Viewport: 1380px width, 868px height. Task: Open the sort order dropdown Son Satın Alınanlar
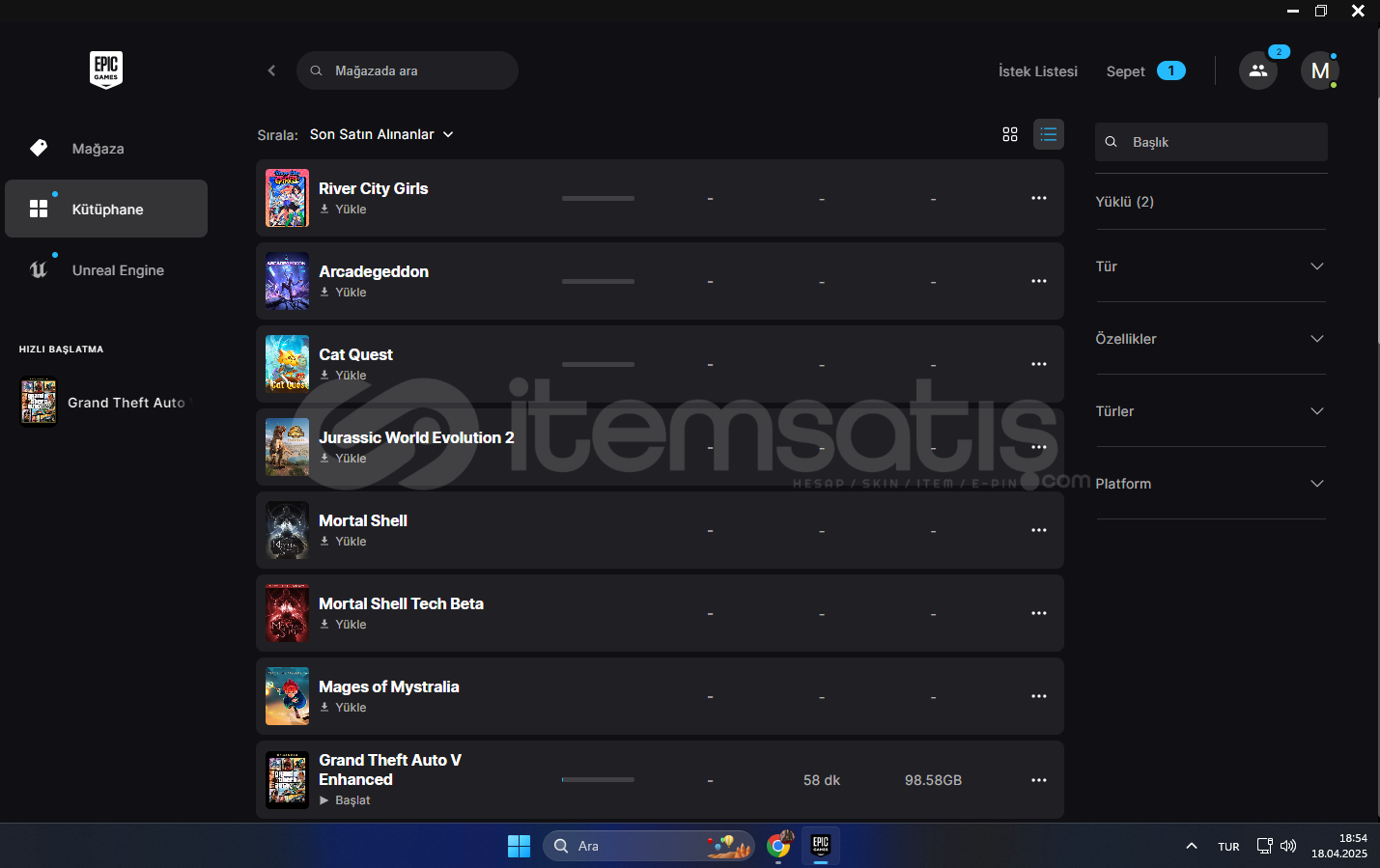[x=381, y=134]
